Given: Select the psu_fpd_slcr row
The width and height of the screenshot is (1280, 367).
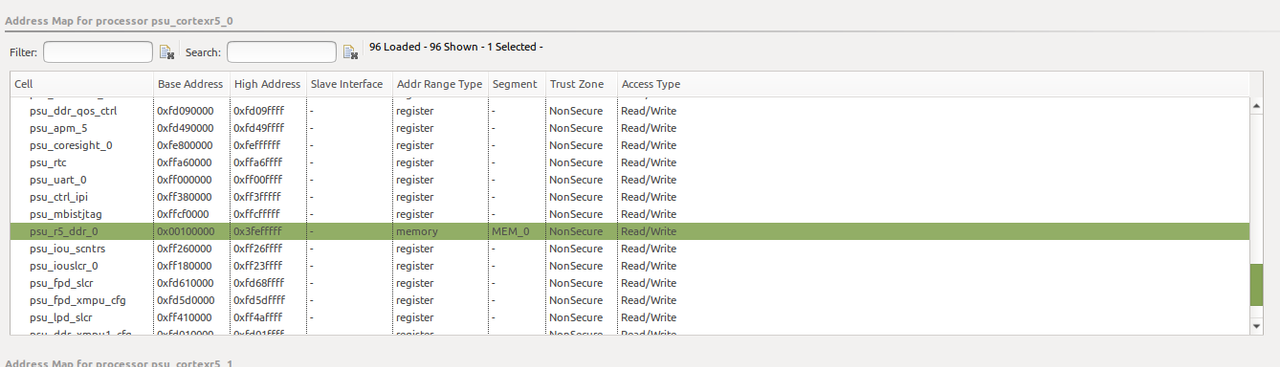Looking at the screenshot, I should [630, 283].
